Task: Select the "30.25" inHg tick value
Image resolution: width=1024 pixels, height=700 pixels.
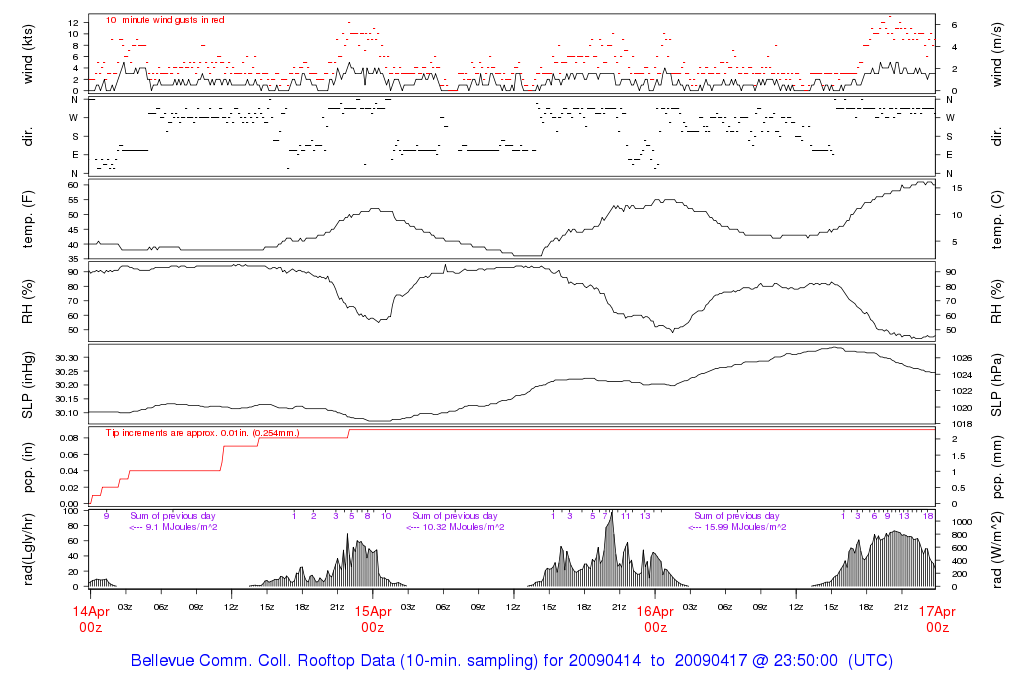Action: pos(67,372)
